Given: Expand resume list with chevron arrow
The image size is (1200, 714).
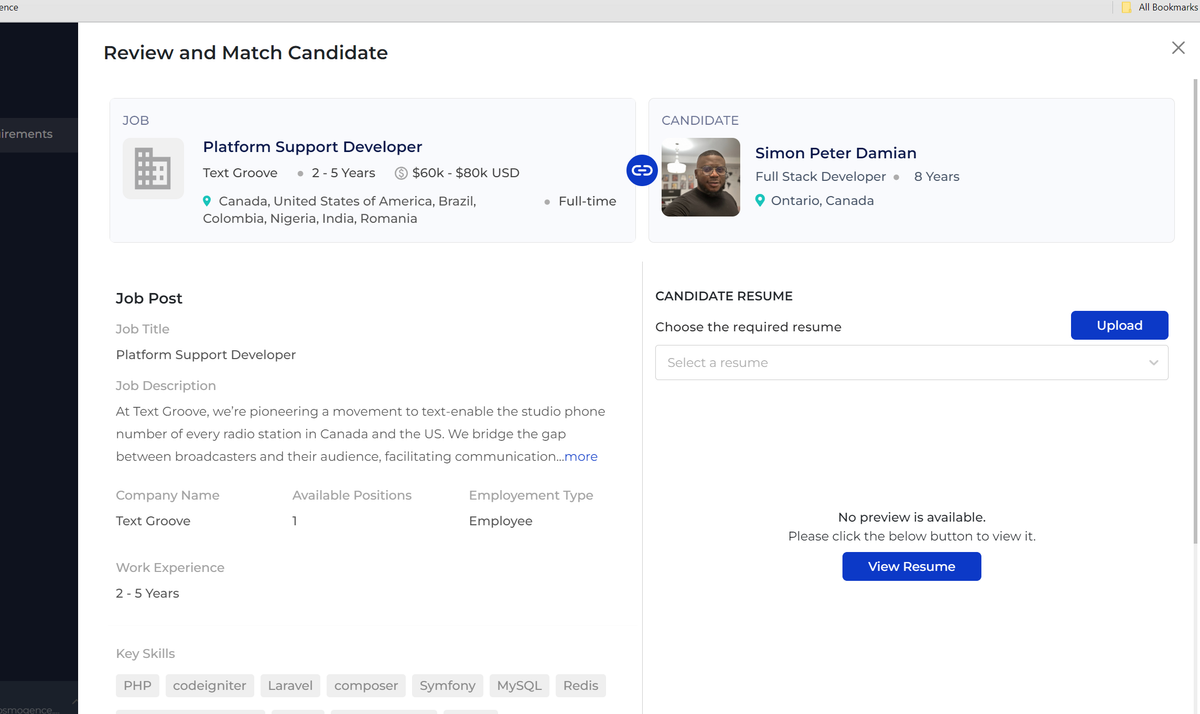Looking at the screenshot, I should tap(1153, 363).
